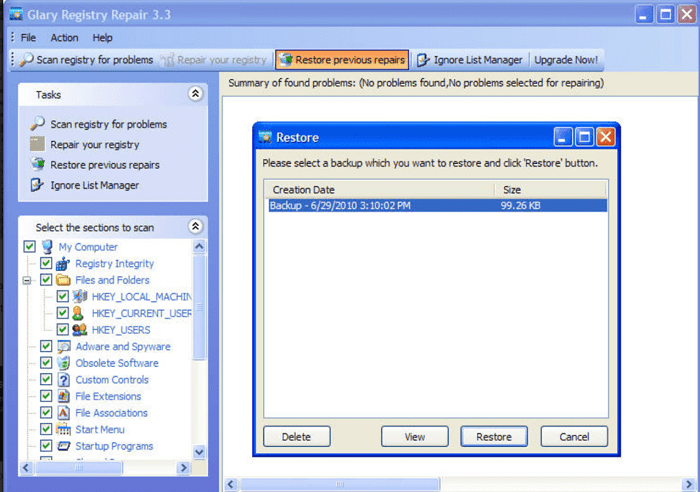Select 'Restore previous repairs' link in Tasks
700x492 pixels.
105,165
